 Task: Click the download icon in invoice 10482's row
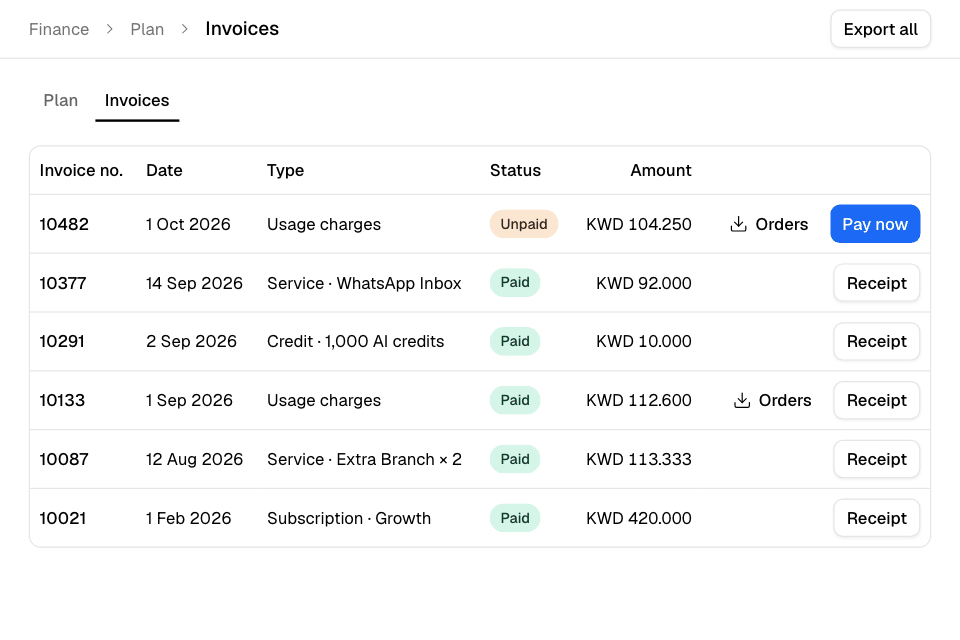(738, 224)
